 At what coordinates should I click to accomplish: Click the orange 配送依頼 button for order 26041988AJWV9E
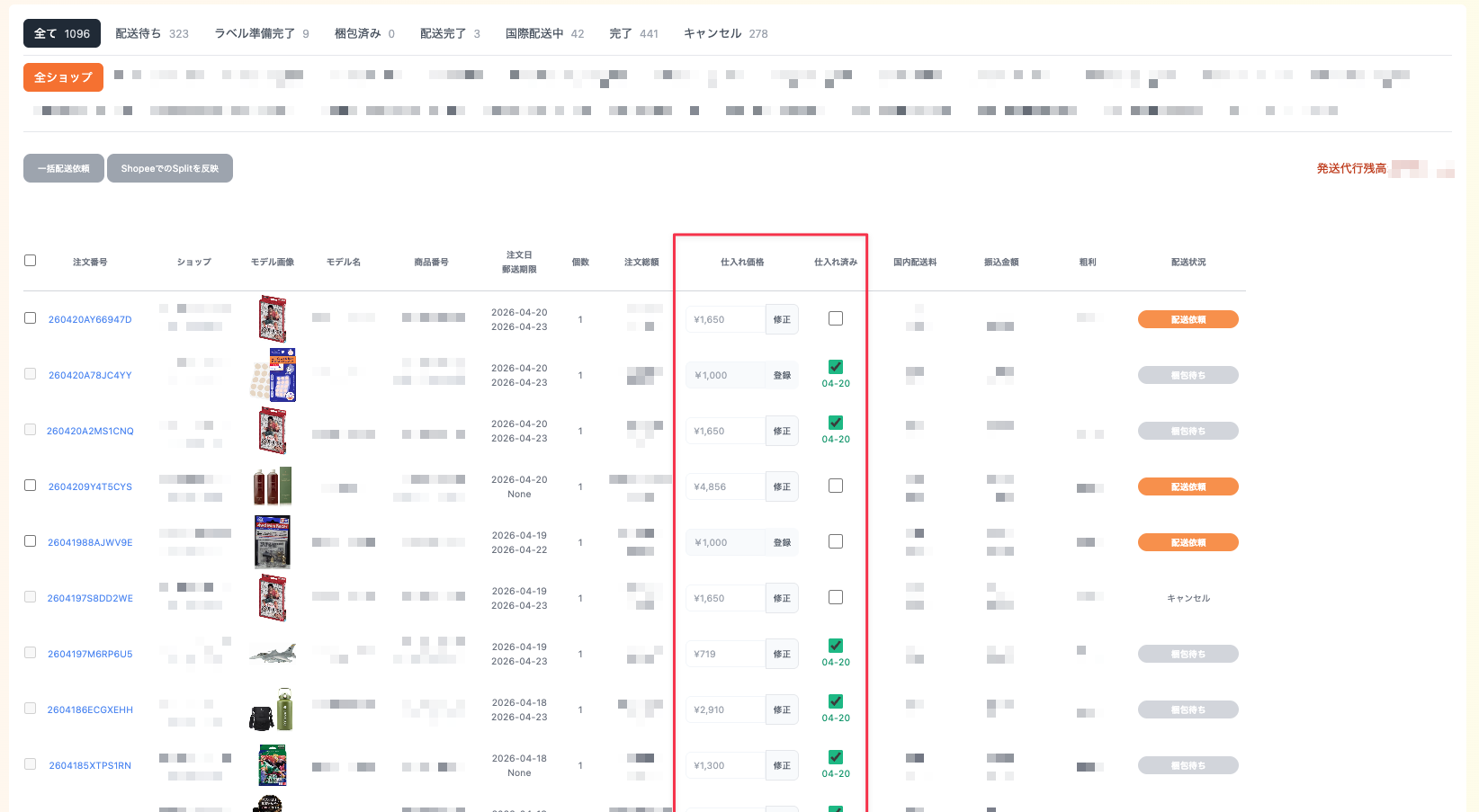click(x=1188, y=541)
